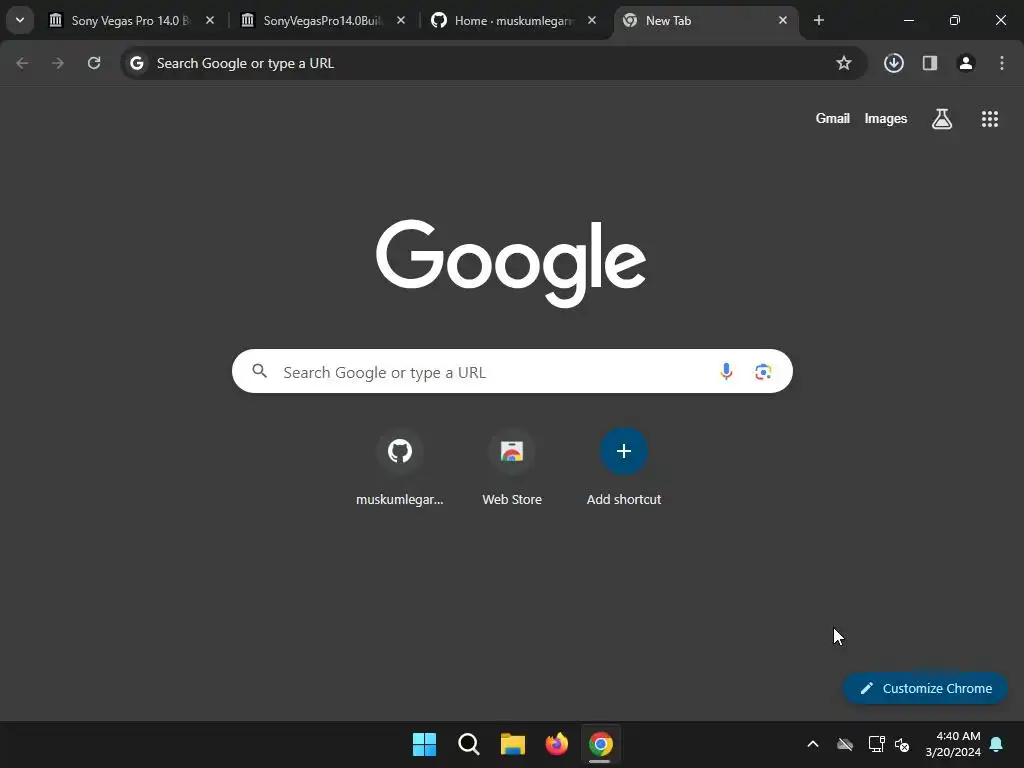1024x768 pixels.
Task: Open the Google apps grid
Action: tap(990, 118)
